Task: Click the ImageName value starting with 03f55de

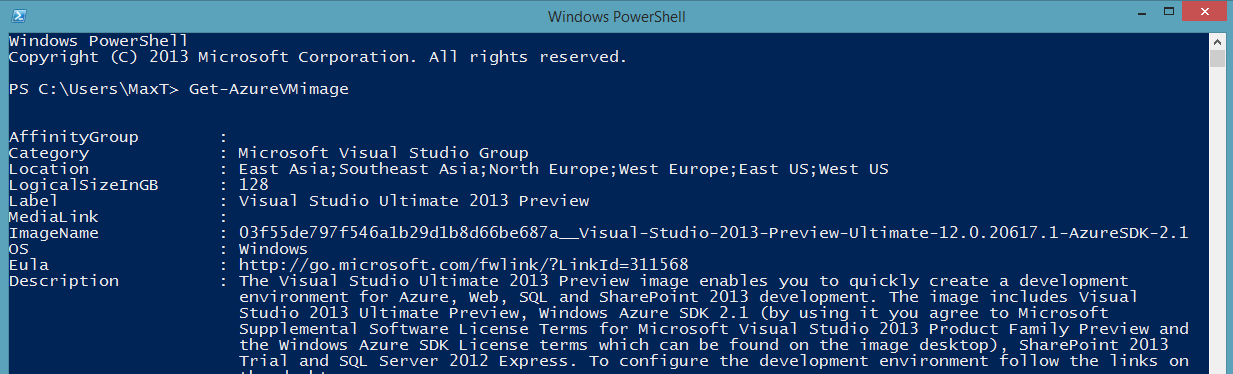Action: click(x=713, y=232)
